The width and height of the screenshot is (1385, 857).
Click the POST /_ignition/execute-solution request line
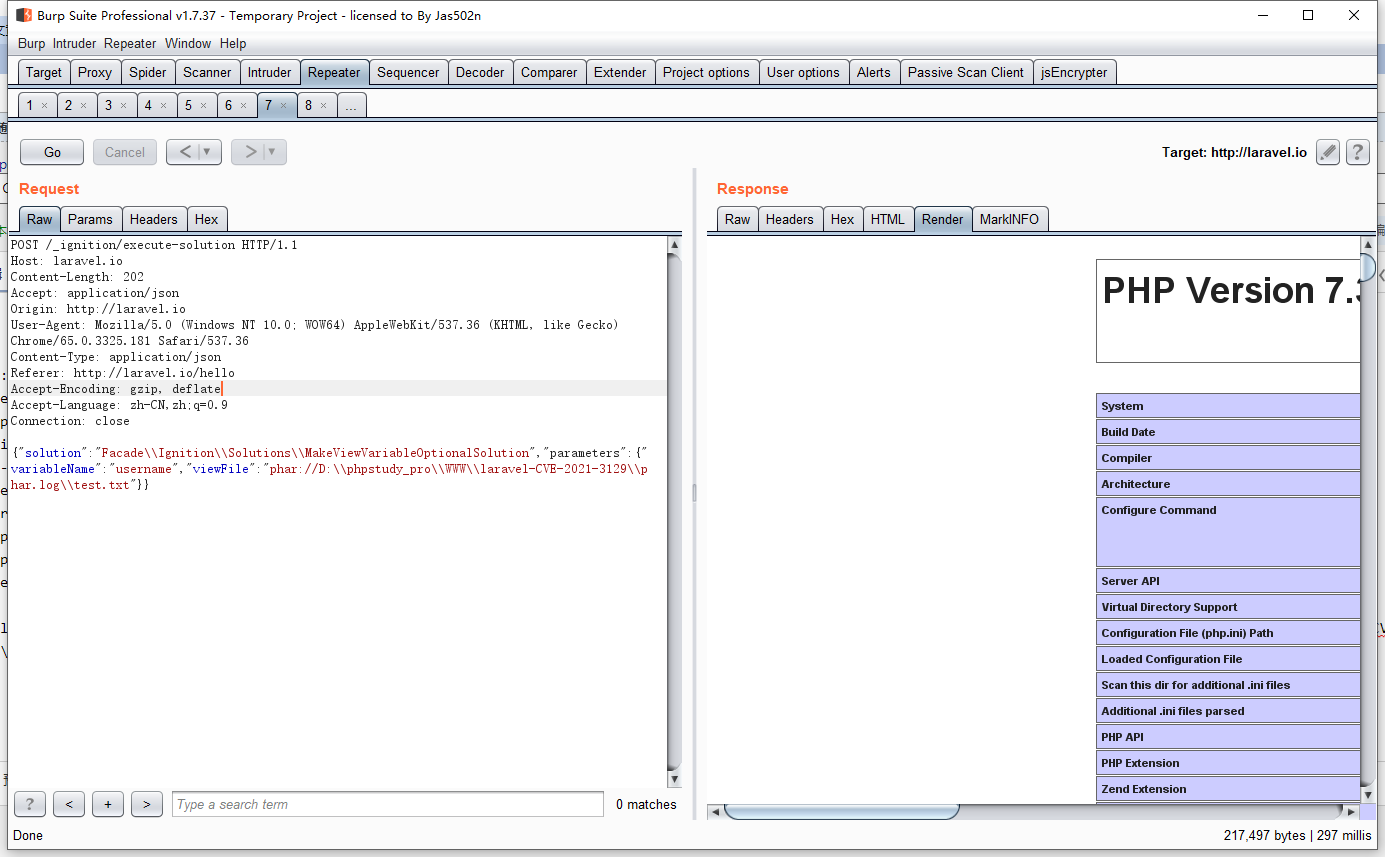[x=154, y=245]
